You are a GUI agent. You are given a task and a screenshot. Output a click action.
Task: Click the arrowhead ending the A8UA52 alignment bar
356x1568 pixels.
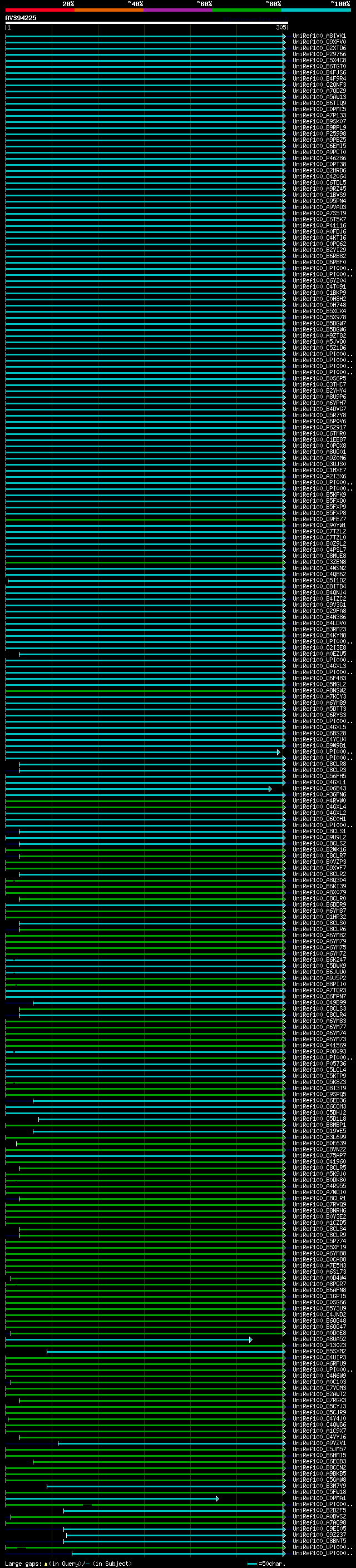(x=250, y=1340)
